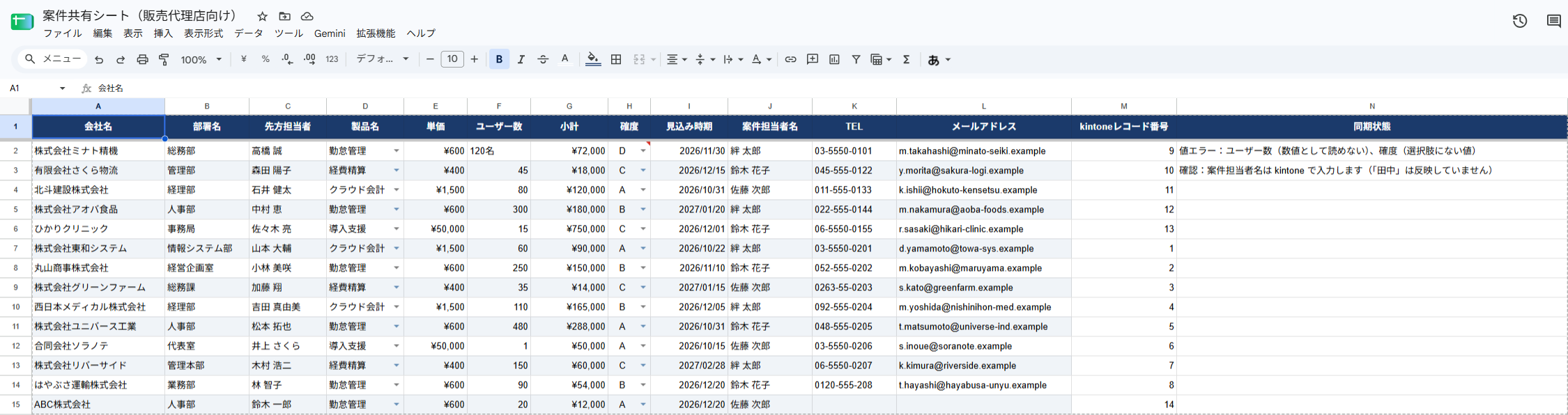Toggle strikethrough formatting

pos(543,60)
